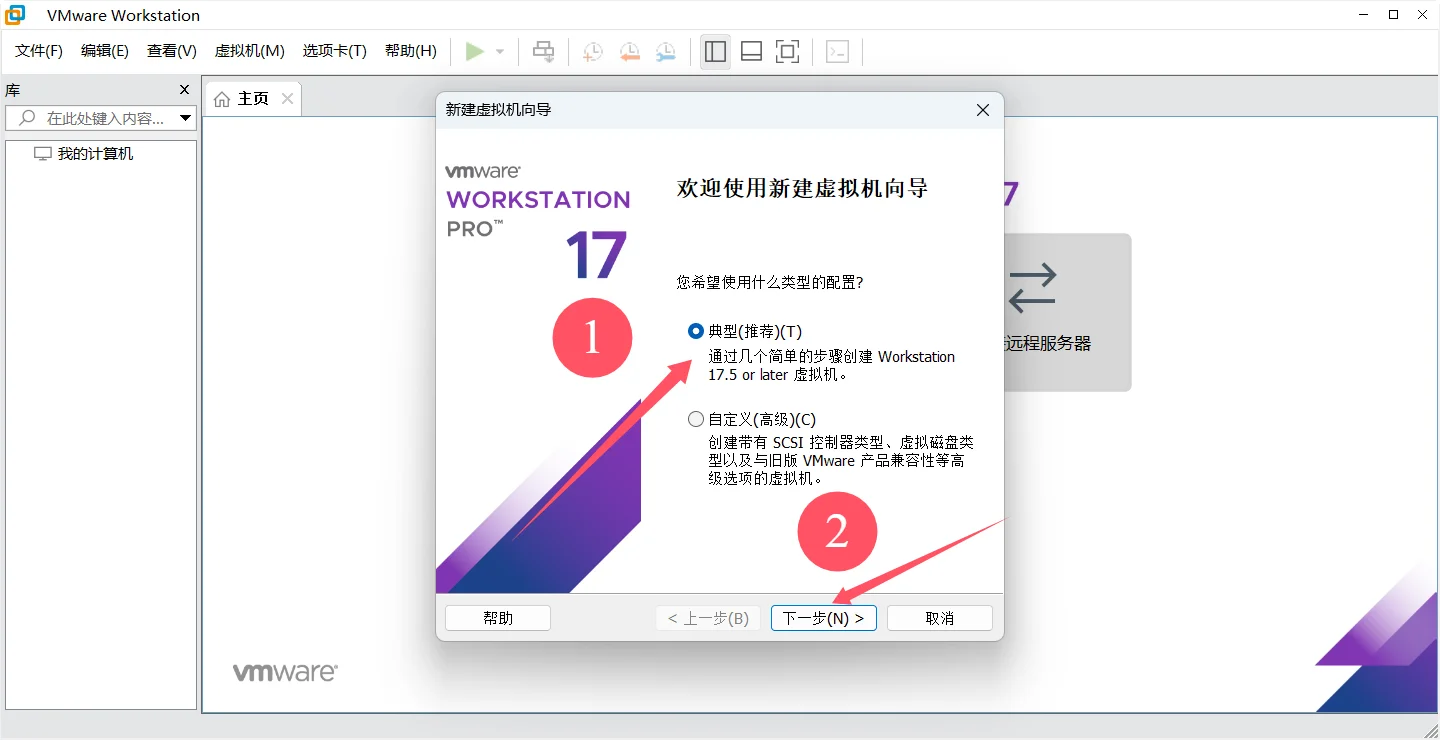Viewport: 1440px width, 740px height.
Task: Click the VMware Workstation title bar logo
Action: click(16, 15)
